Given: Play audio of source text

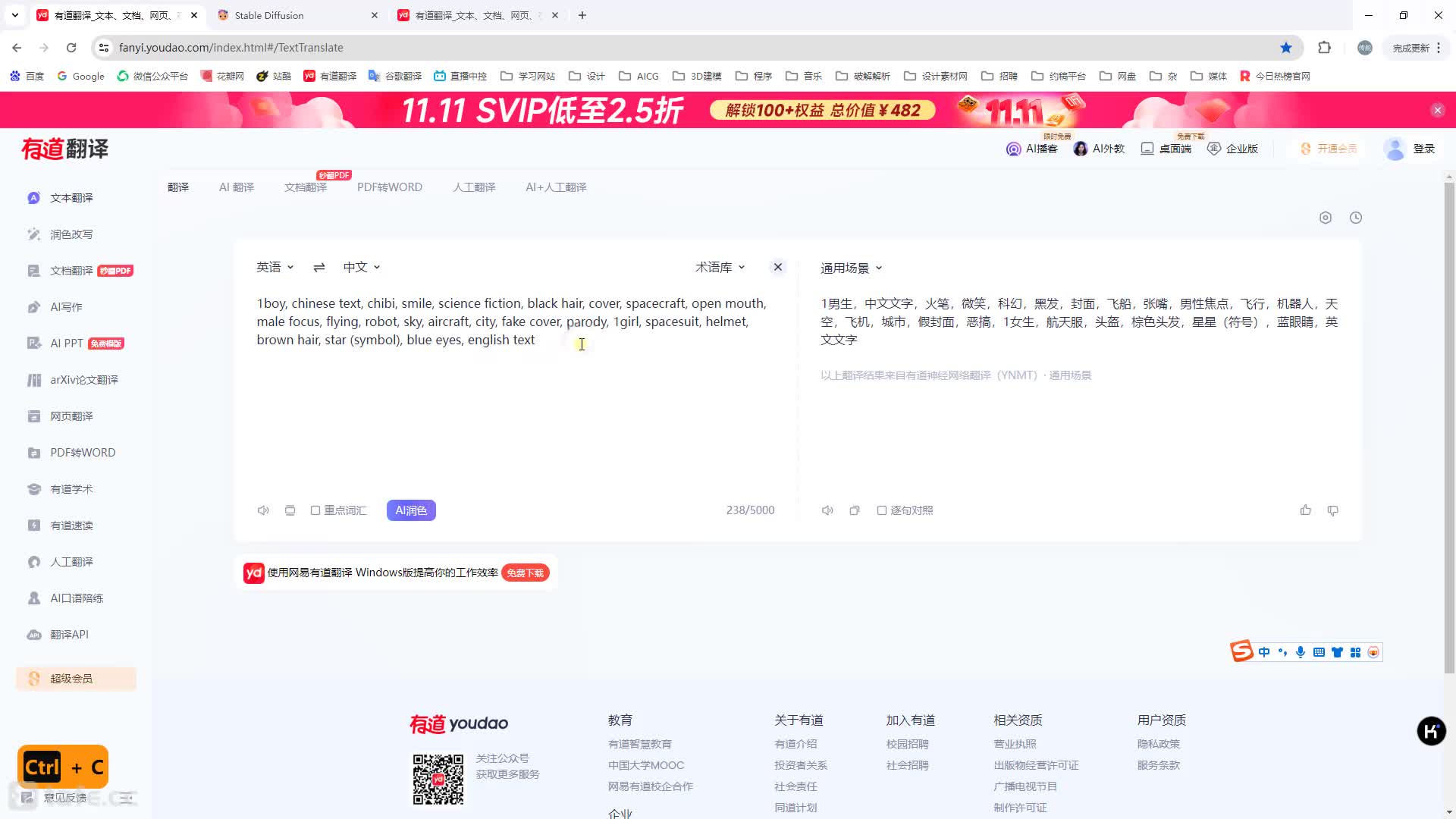Looking at the screenshot, I should (263, 510).
